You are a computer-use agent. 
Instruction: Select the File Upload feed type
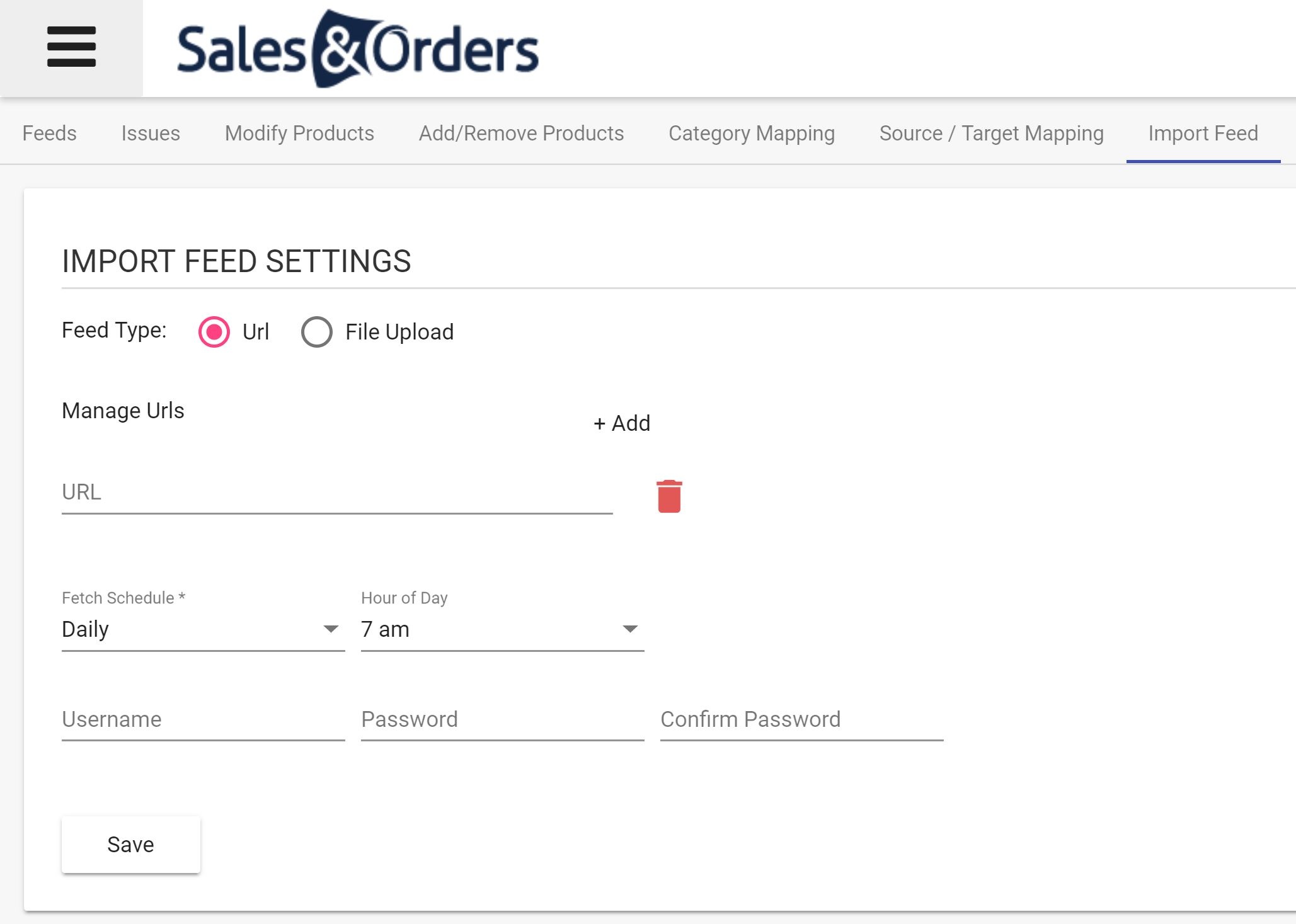point(316,332)
